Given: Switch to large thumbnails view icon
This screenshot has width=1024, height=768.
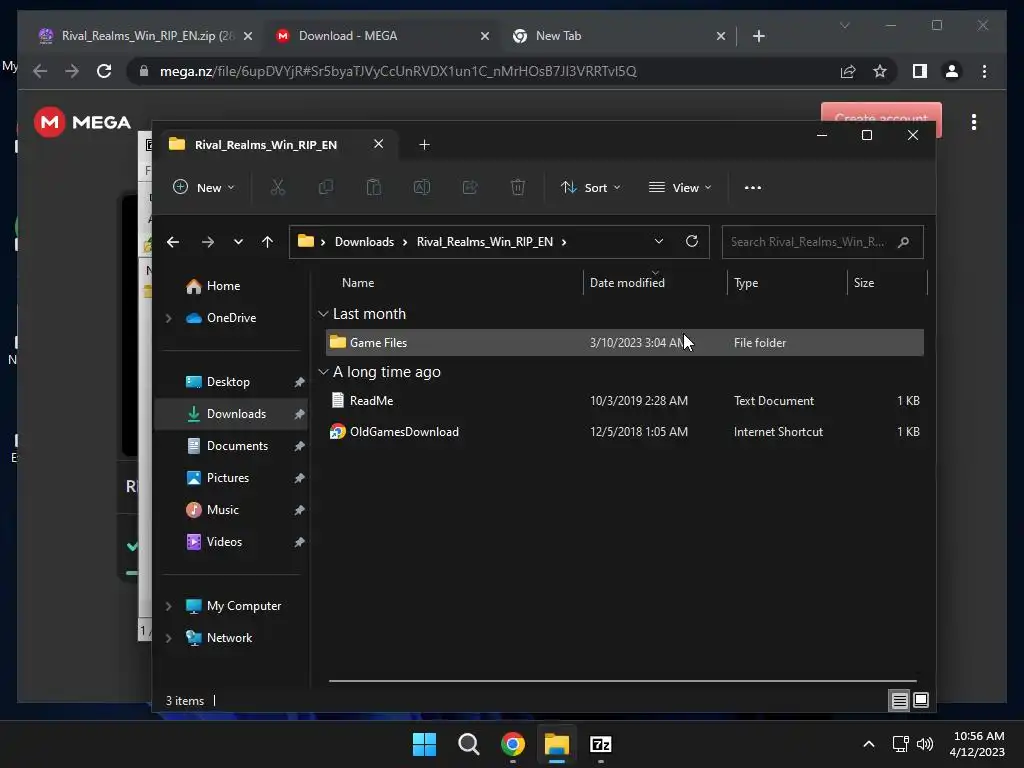Looking at the screenshot, I should pyautogui.click(x=921, y=701).
